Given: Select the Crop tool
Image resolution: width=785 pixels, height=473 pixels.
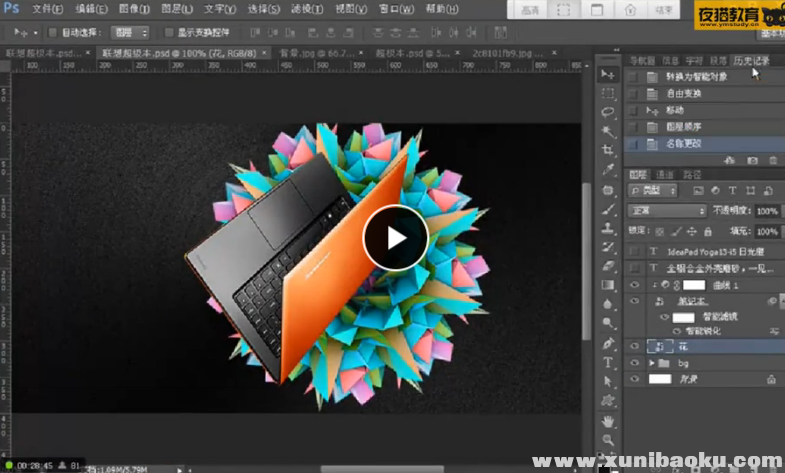Looking at the screenshot, I should click(x=608, y=150).
